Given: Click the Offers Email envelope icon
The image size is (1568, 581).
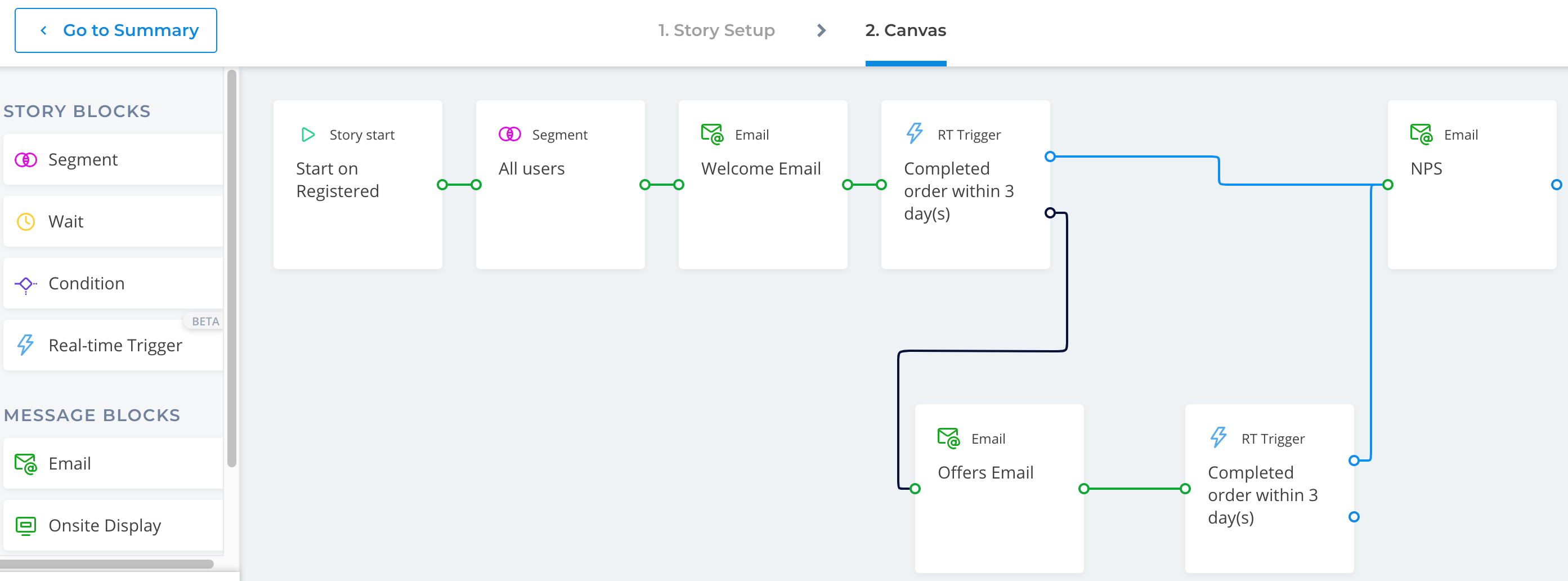Looking at the screenshot, I should [948, 438].
